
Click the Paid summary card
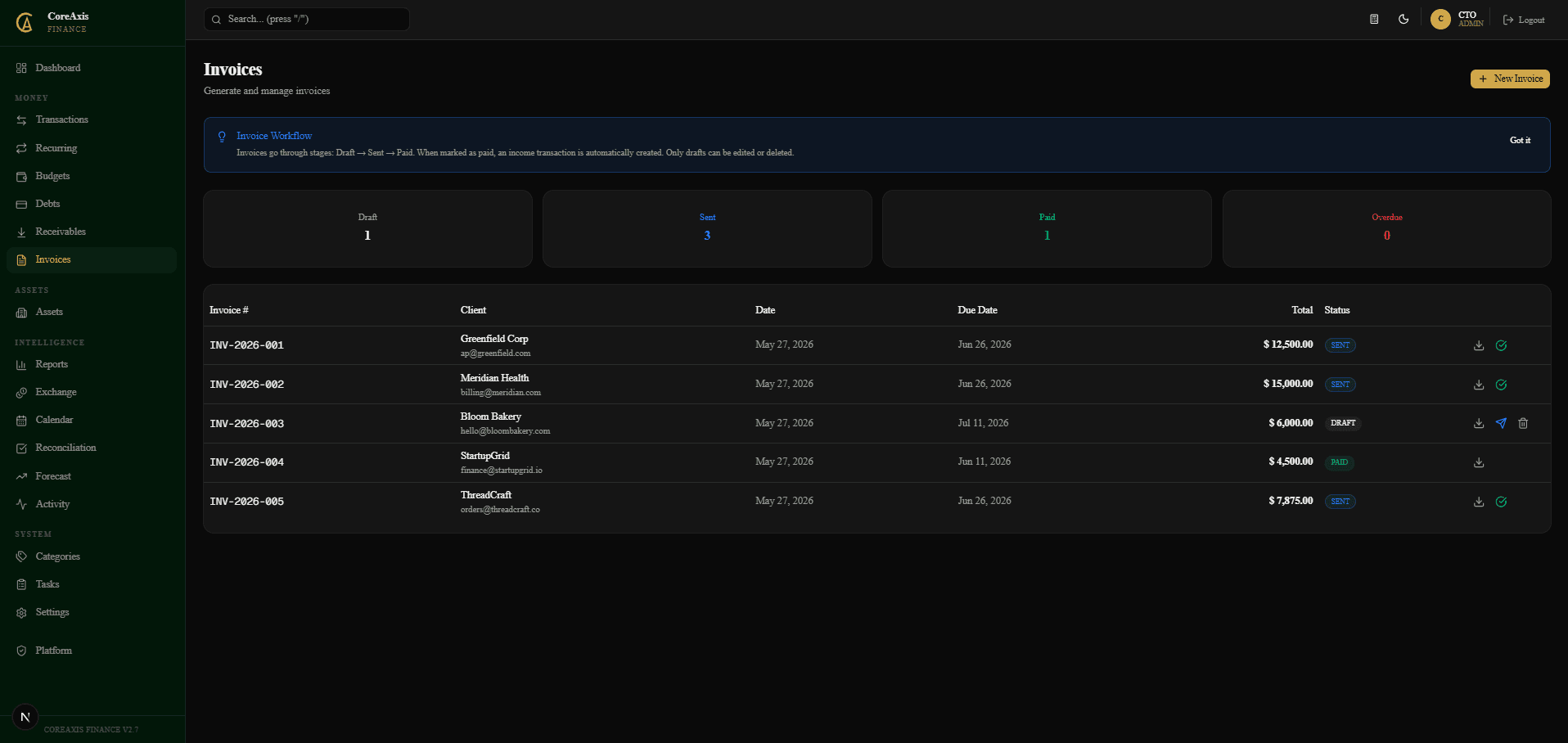pyautogui.click(x=1047, y=228)
